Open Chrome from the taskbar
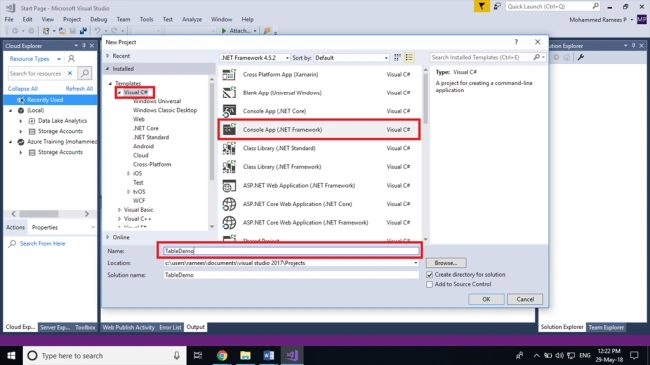 (222, 355)
